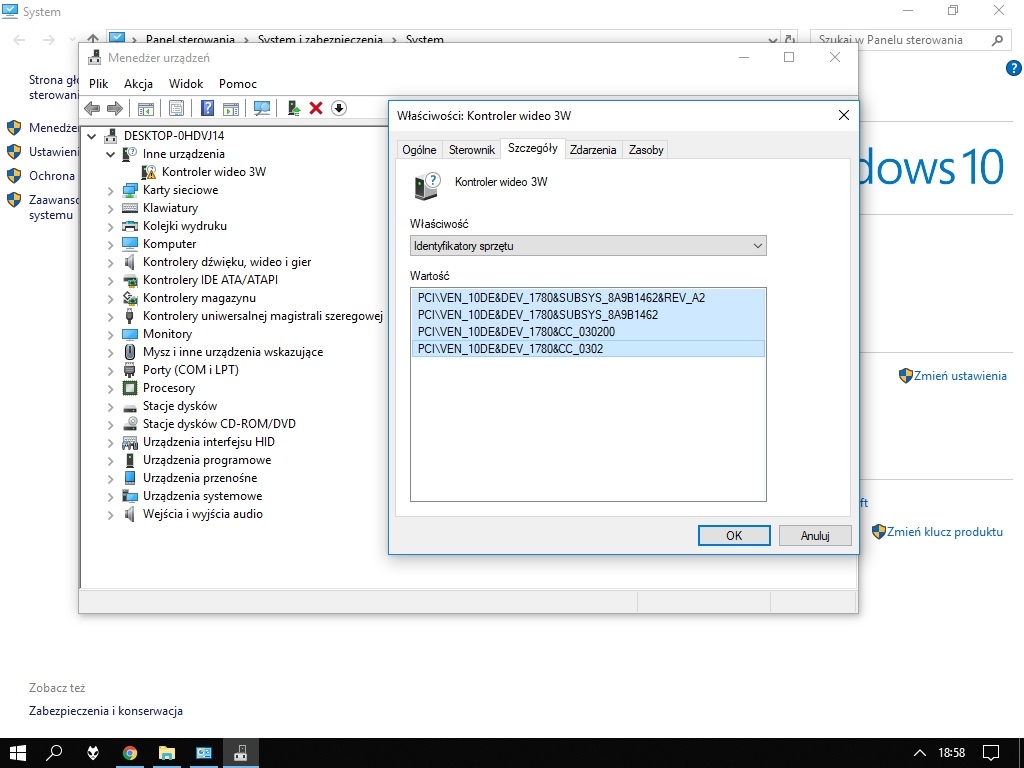
Task: Scan for hardware changes via monitor icon
Action: (262, 108)
